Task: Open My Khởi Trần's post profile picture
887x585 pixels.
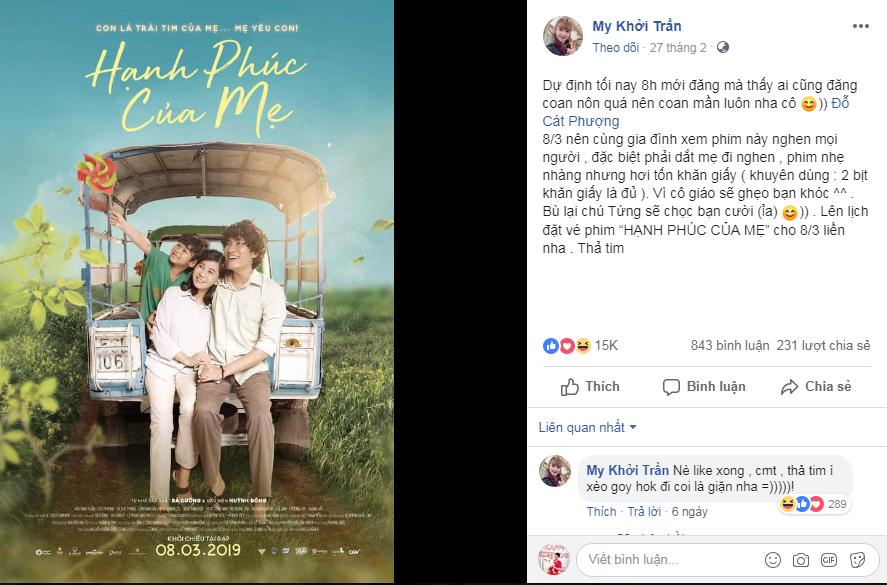Action: coord(560,35)
